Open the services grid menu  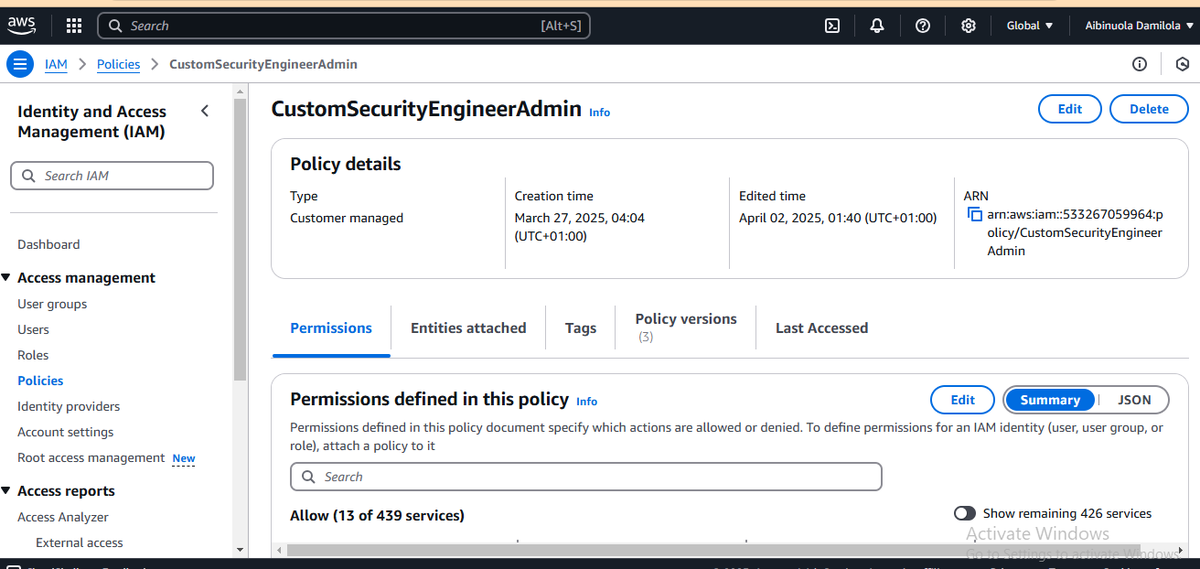[x=74, y=25]
